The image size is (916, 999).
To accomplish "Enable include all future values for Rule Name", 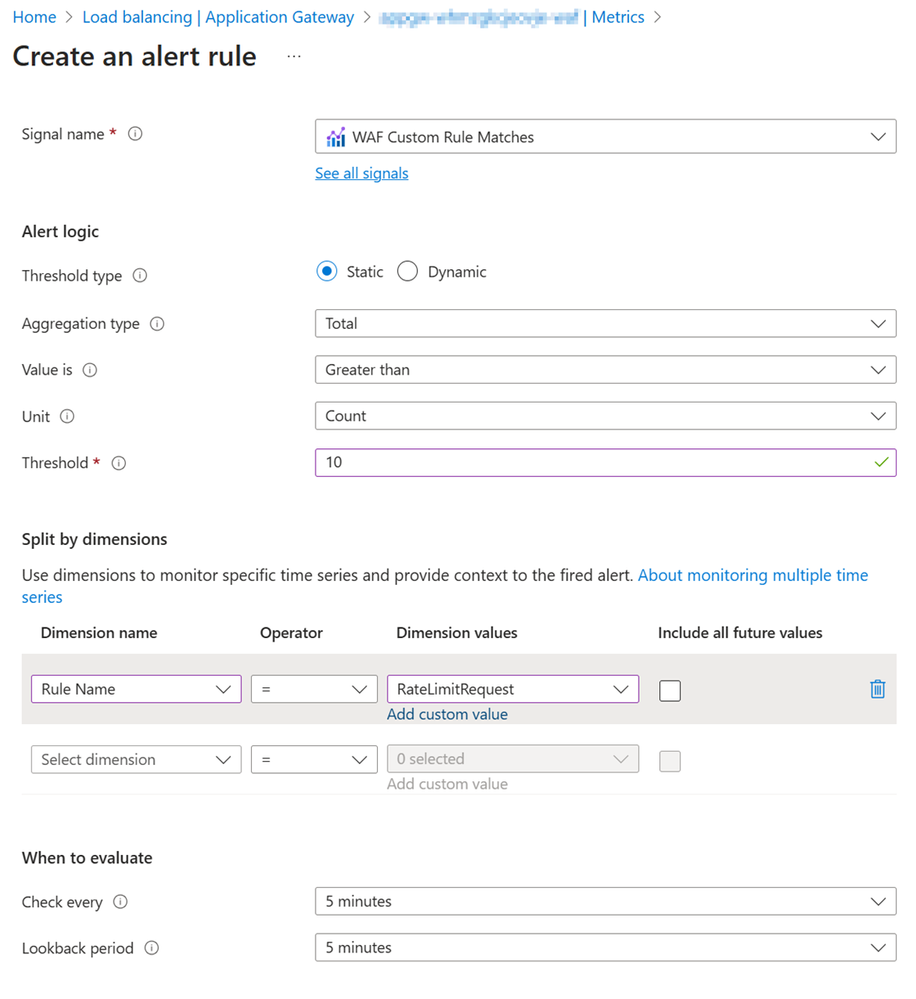I will pos(670,690).
